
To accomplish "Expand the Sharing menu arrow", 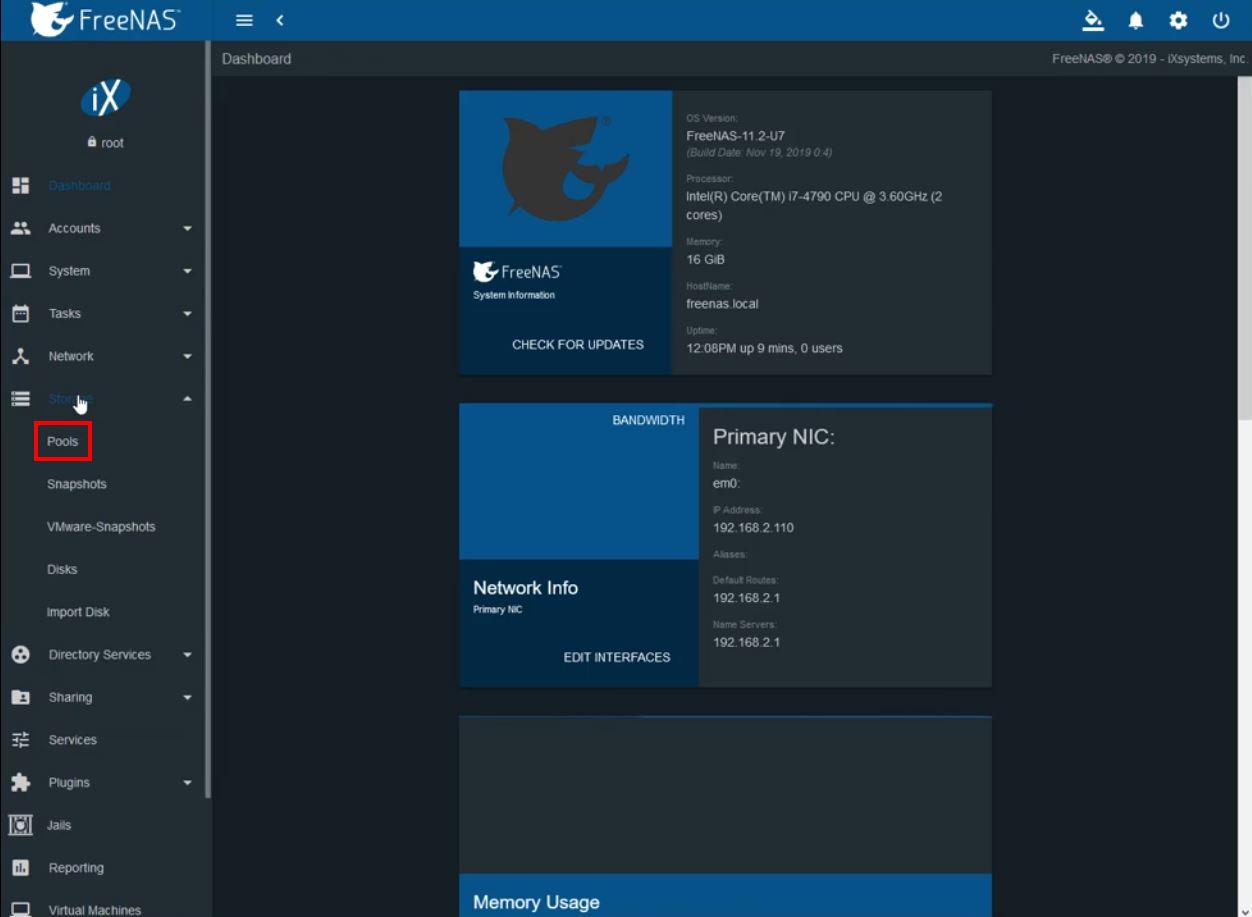I will click(187, 698).
